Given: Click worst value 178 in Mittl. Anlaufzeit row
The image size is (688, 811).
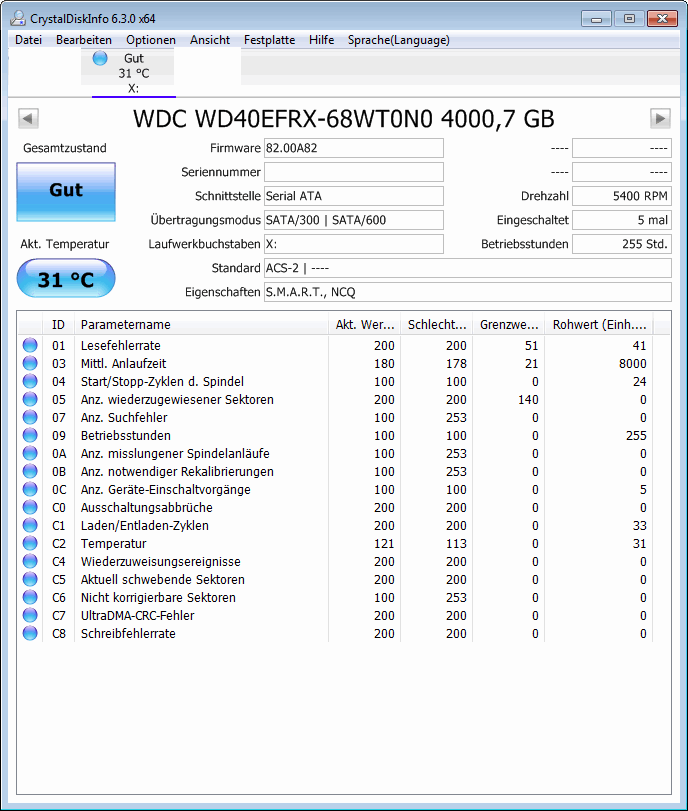Looking at the screenshot, I should tap(456, 364).
